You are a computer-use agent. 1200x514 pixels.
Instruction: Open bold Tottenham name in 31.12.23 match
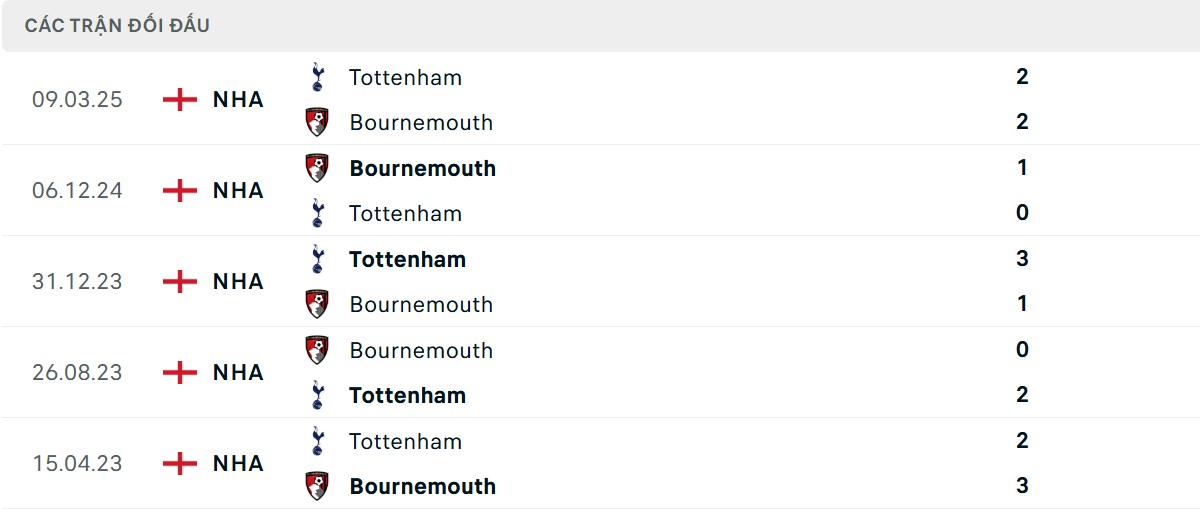tap(407, 259)
